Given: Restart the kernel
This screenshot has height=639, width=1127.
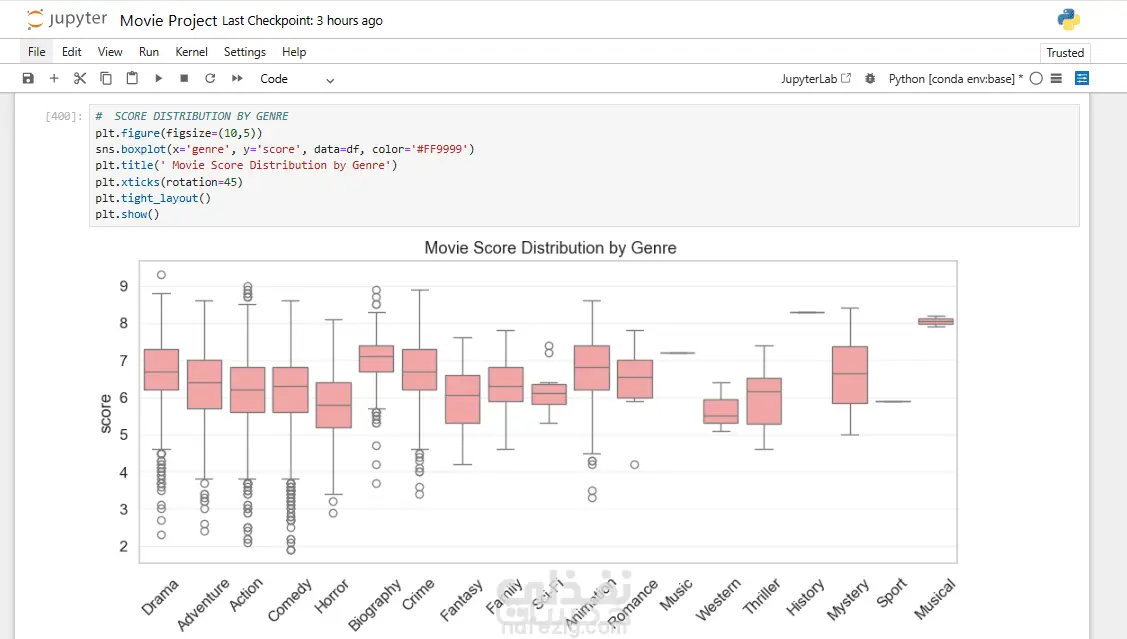Looking at the screenshot, I should click(210, 78).
